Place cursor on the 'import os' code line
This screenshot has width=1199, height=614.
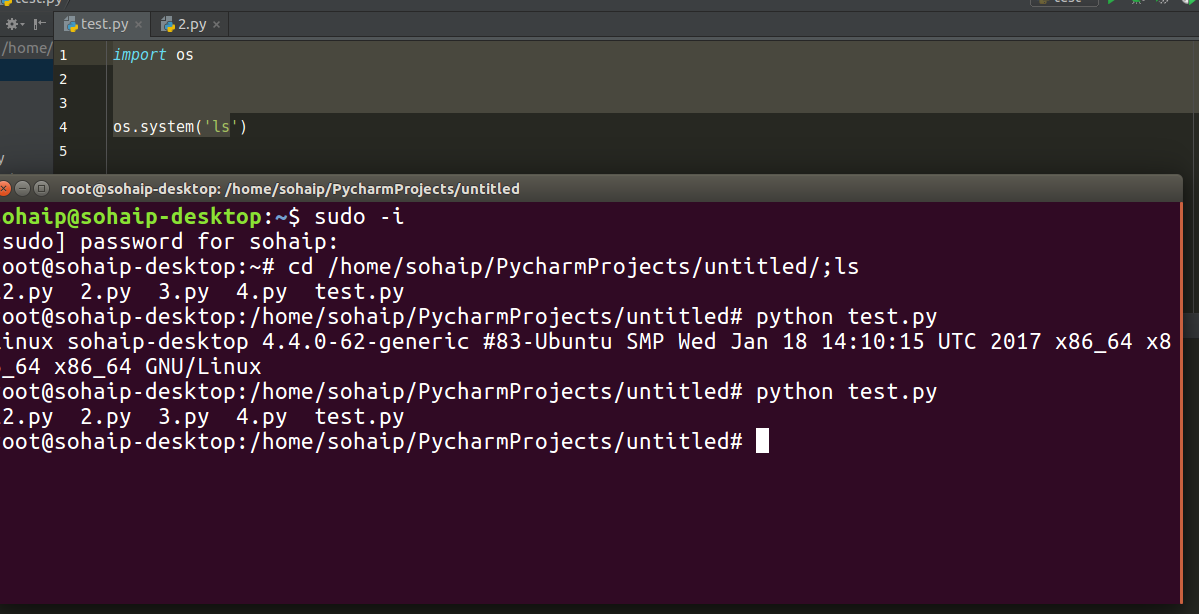pos(153,55)
